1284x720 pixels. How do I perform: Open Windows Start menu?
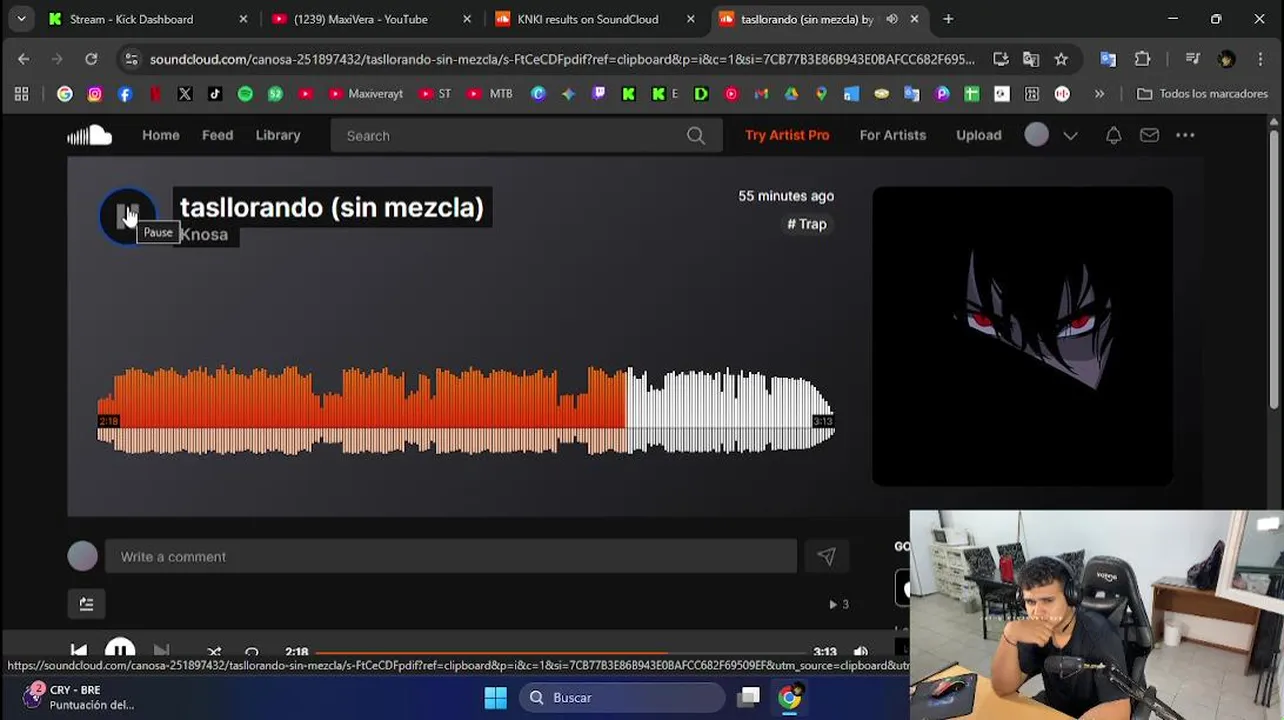tap(496, 698)
